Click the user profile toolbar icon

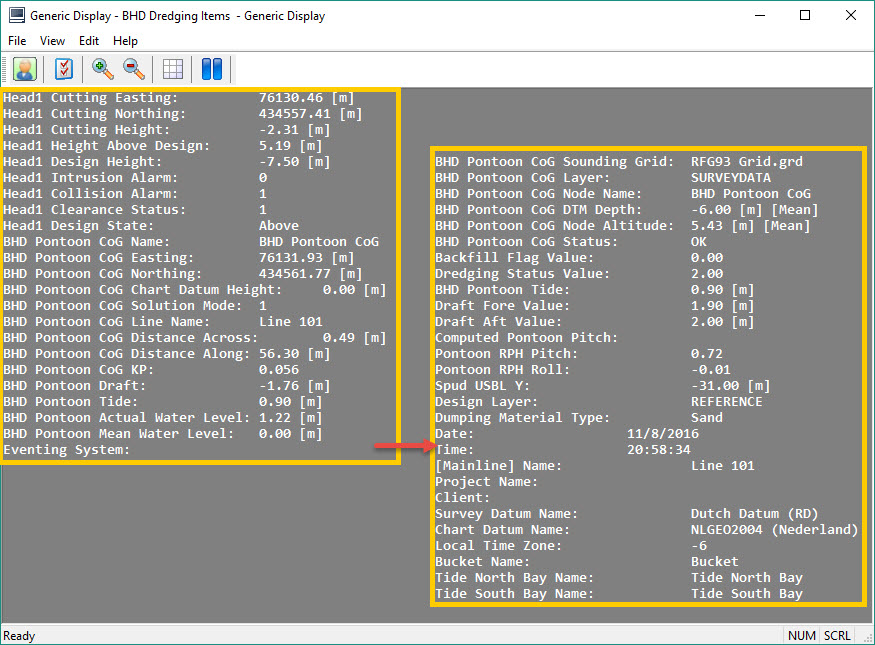[25, 69]
